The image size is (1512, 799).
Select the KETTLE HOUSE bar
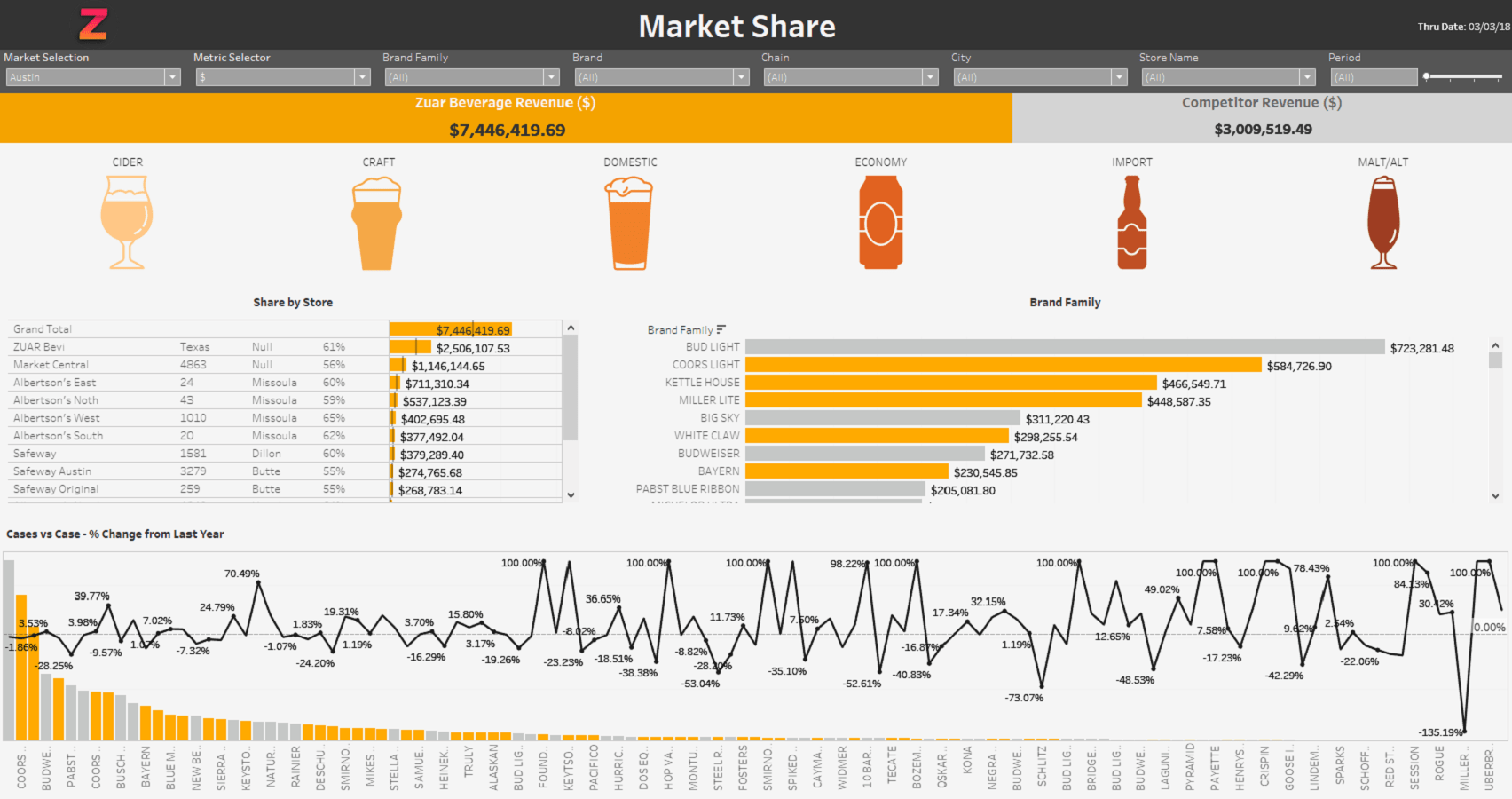(x=951, y=383)
